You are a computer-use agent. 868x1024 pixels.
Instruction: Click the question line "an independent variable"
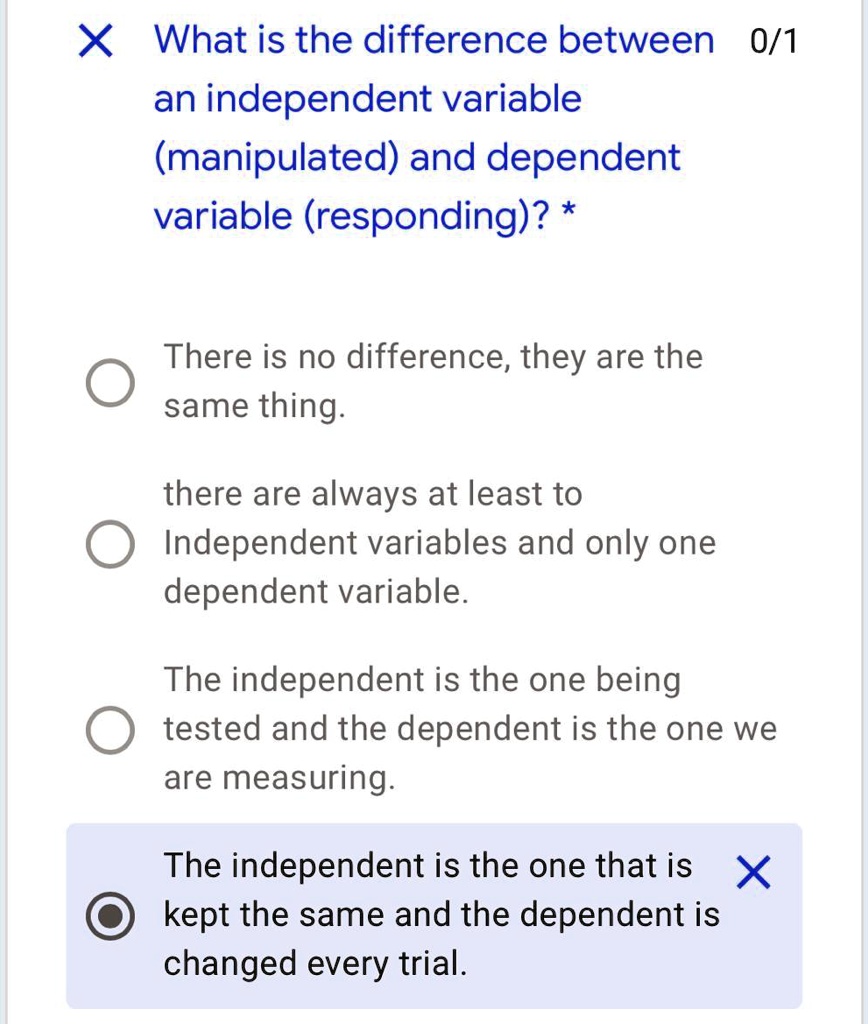click(367, 100)
